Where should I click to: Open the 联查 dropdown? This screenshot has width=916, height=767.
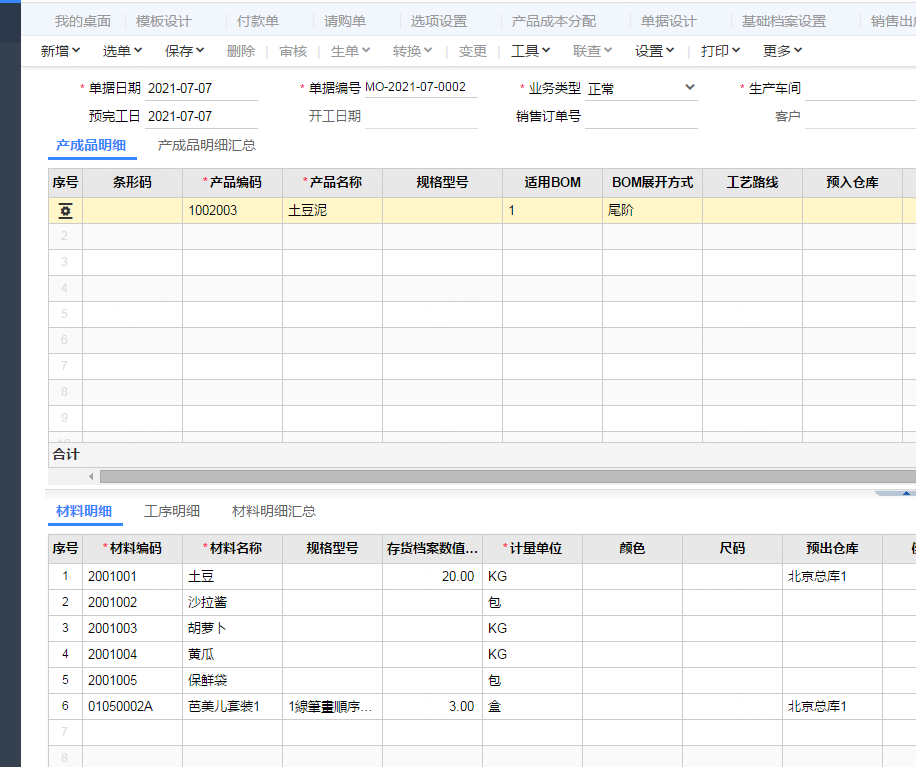click(592, 51)
